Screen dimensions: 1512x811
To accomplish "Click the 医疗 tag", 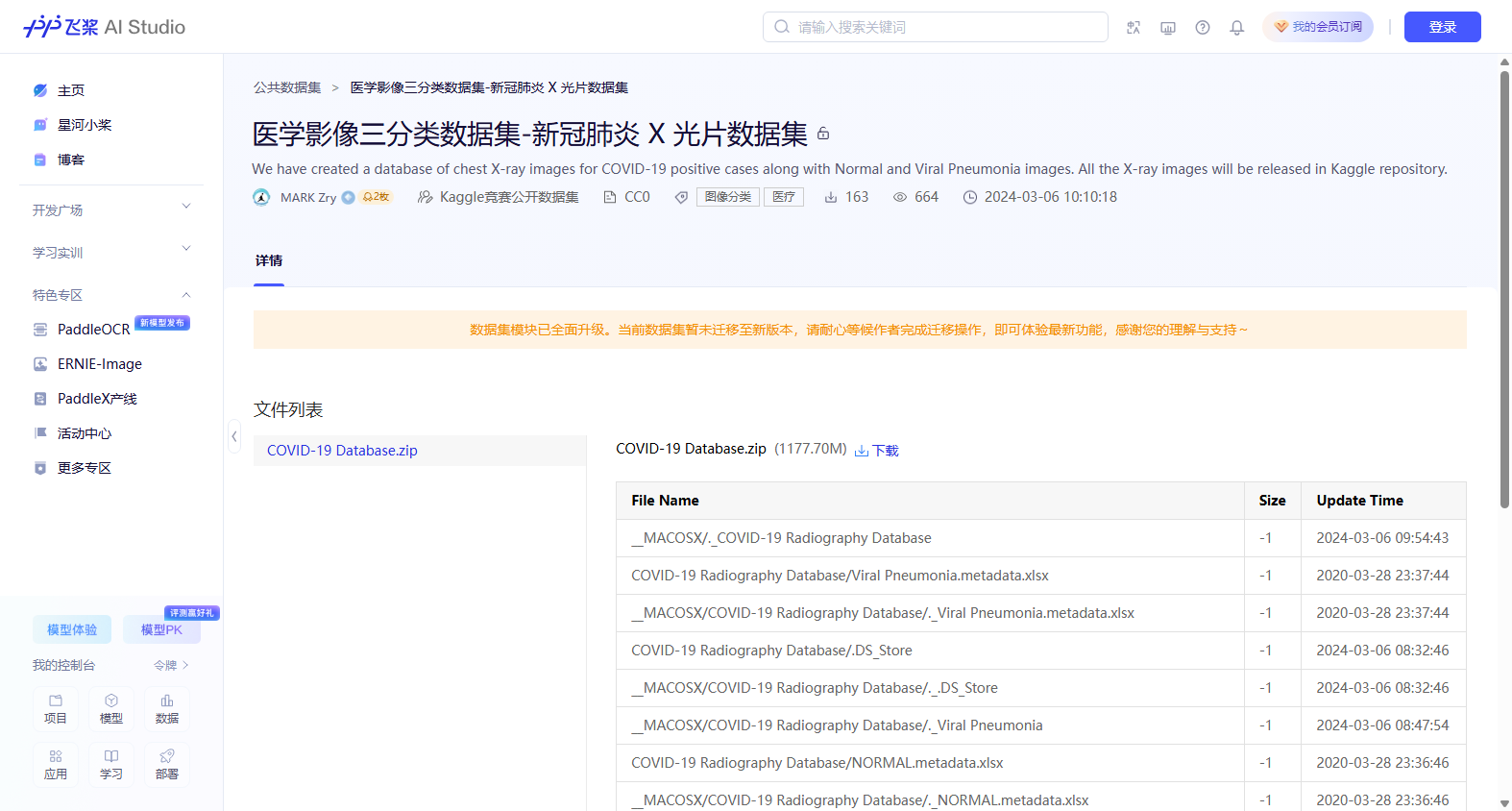I will tap(784, 197).
